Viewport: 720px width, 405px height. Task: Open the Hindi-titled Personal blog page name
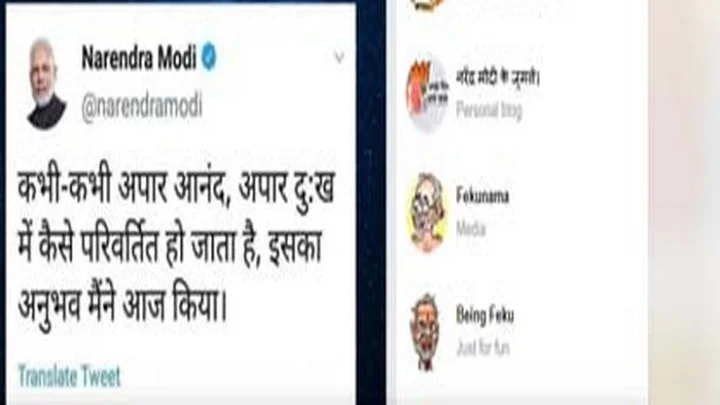(498, 78)
